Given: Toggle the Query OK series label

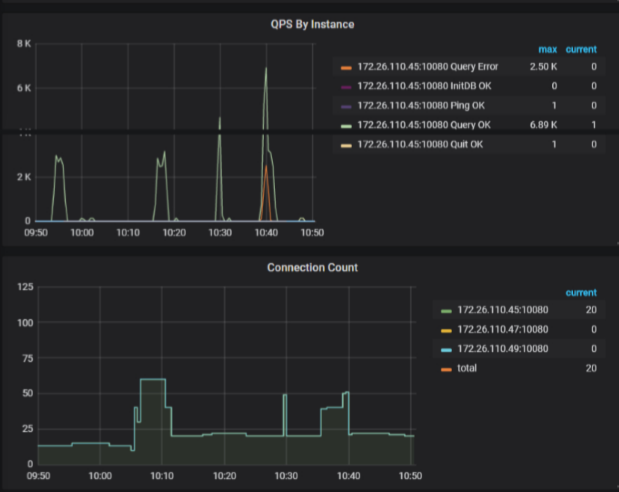Looking at the screenshot, I should 424,125.
